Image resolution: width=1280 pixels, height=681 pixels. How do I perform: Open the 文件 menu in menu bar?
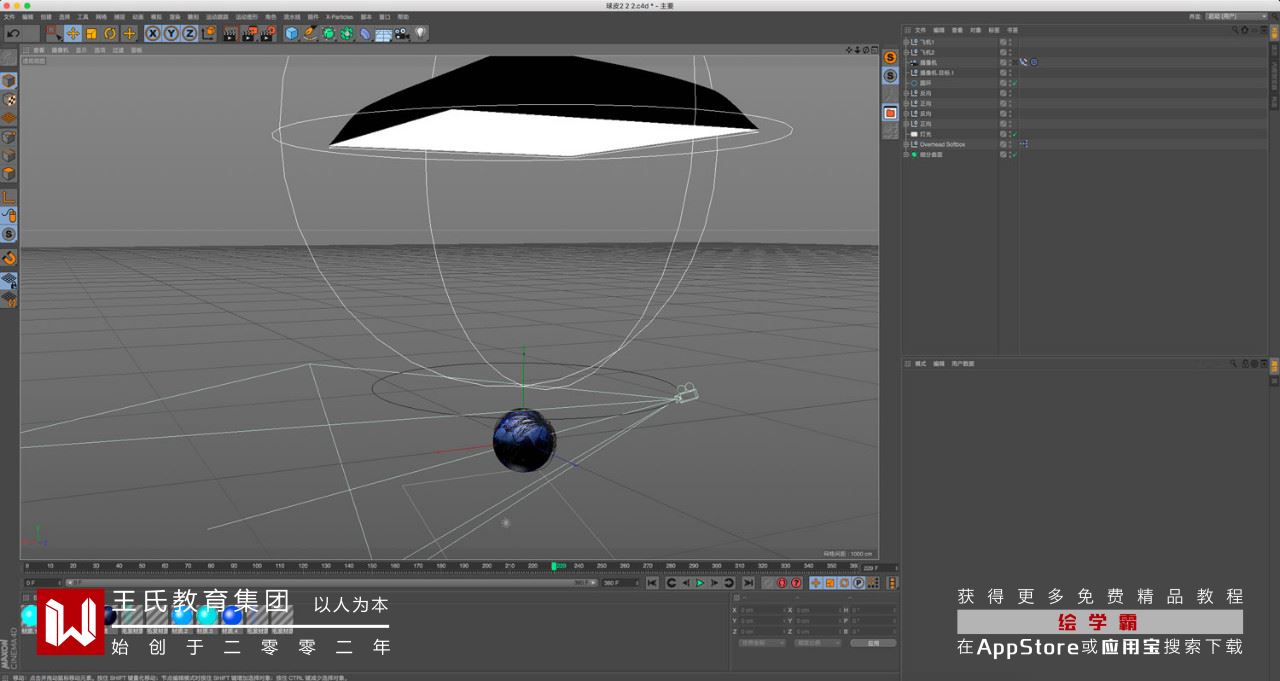[x=9, y=17]
